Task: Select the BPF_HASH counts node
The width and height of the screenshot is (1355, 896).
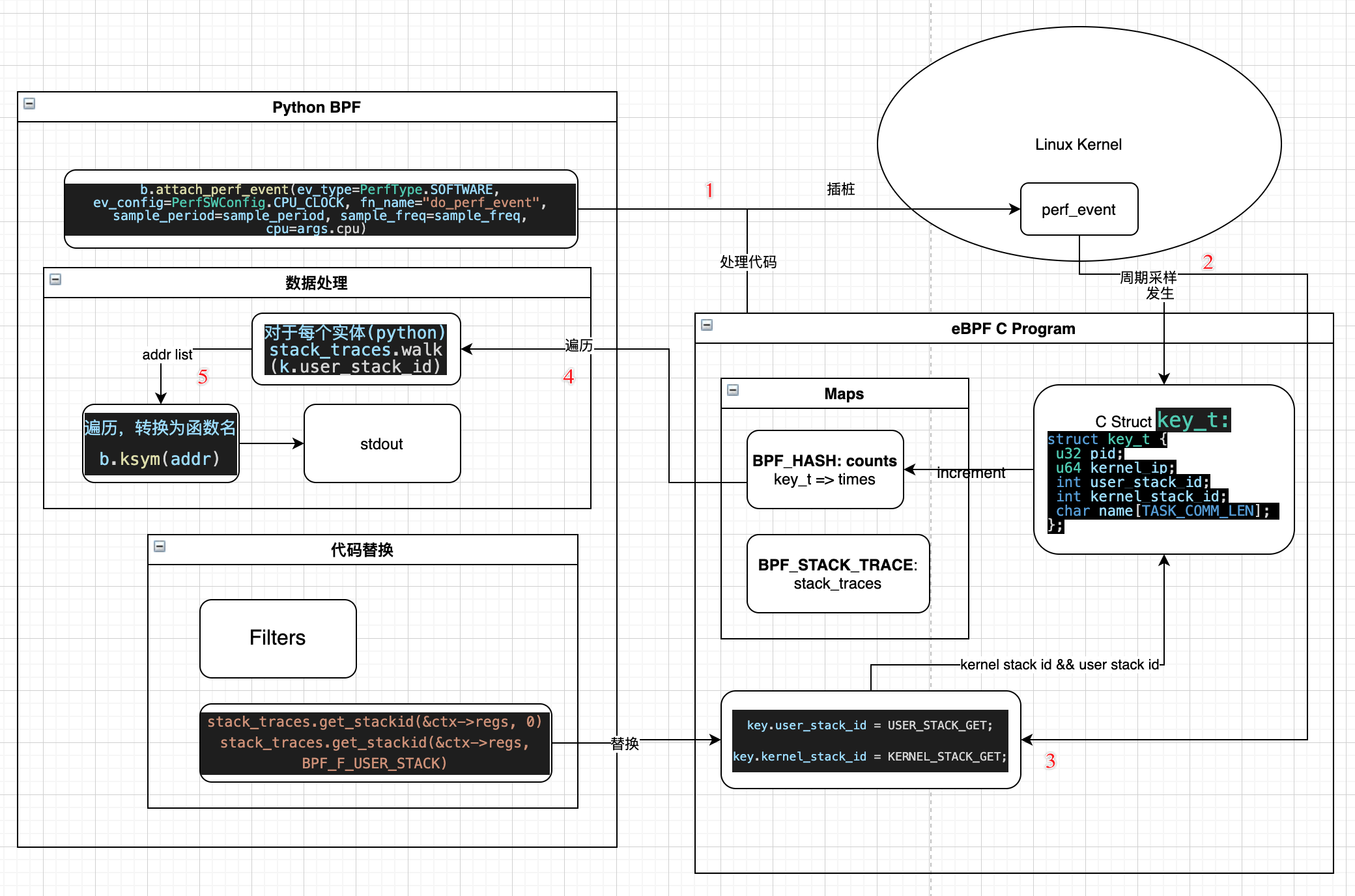Action: [x=825, y=469]
